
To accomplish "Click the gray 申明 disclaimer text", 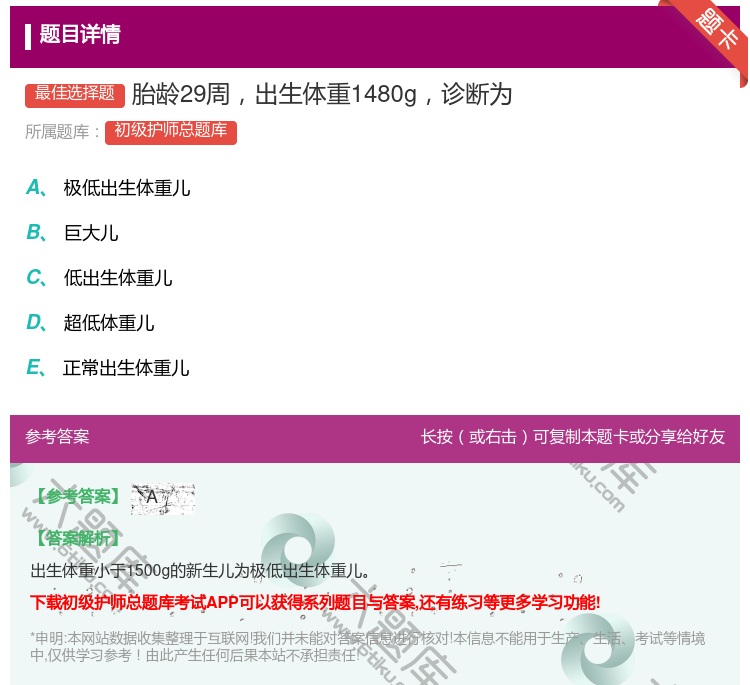I will point(367,646).
